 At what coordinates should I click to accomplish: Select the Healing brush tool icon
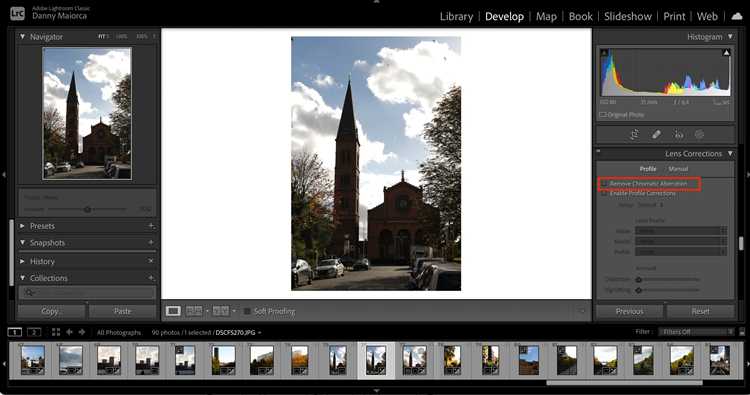click(656, 135)
